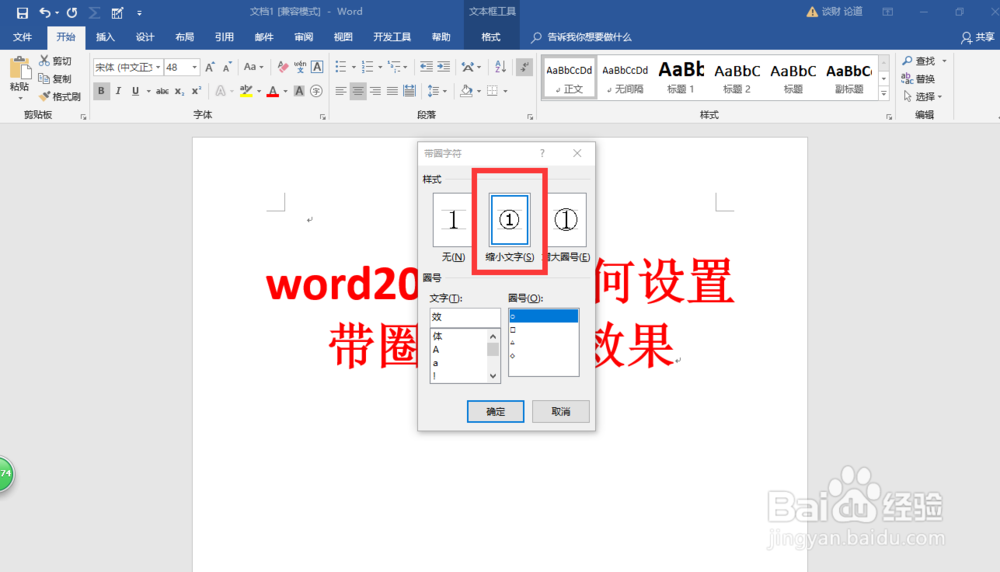The height and width of the screenshot is (572, 1000).
Task: Decrease font size with shrink A icon
Action: pos(227,67)
